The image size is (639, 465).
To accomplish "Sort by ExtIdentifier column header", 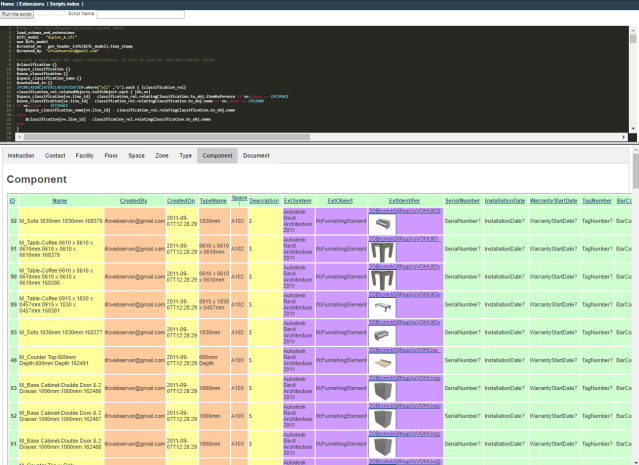I will point(404,201).
